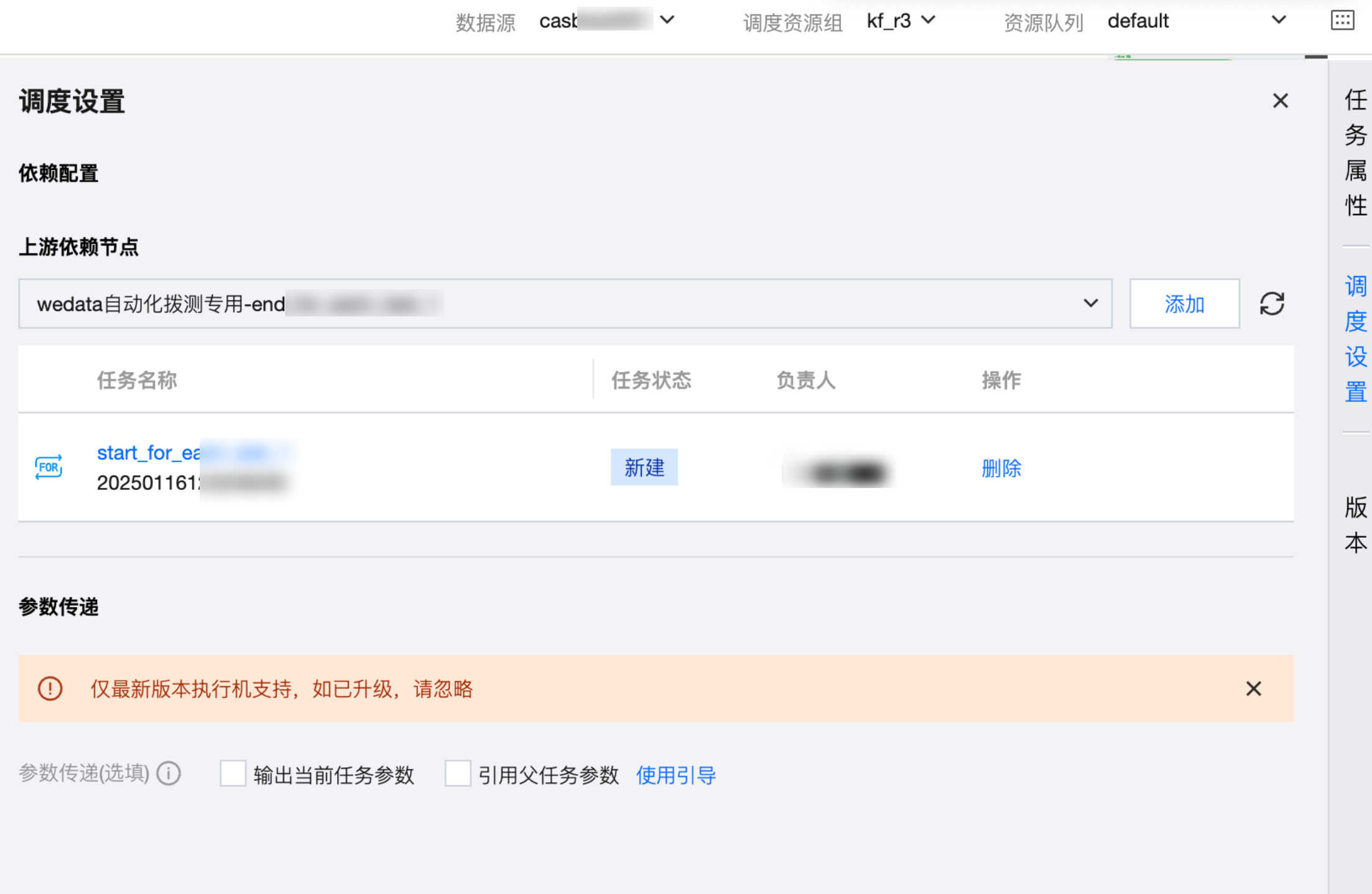Click the warning exclamation icon in banner
This screenshot has height=894, width=1372.
tap(50, 689)
